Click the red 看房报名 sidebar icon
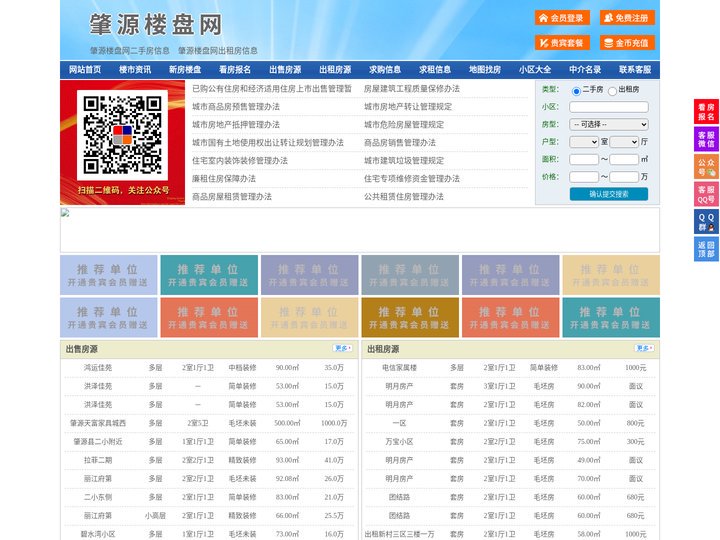This screenshot has width=720, height=540. (x=706, y=112)
